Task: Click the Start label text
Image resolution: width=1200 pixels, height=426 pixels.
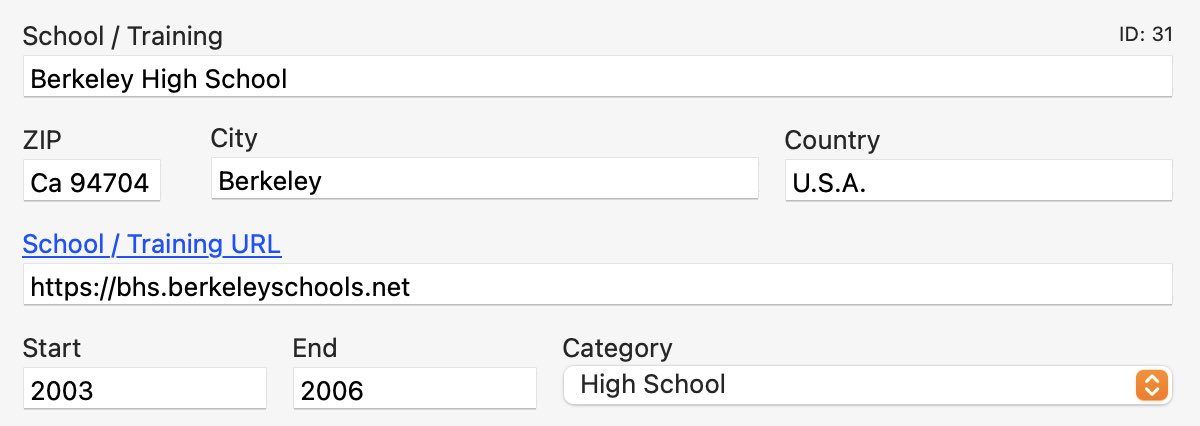Action: click(x=52, y=348)
